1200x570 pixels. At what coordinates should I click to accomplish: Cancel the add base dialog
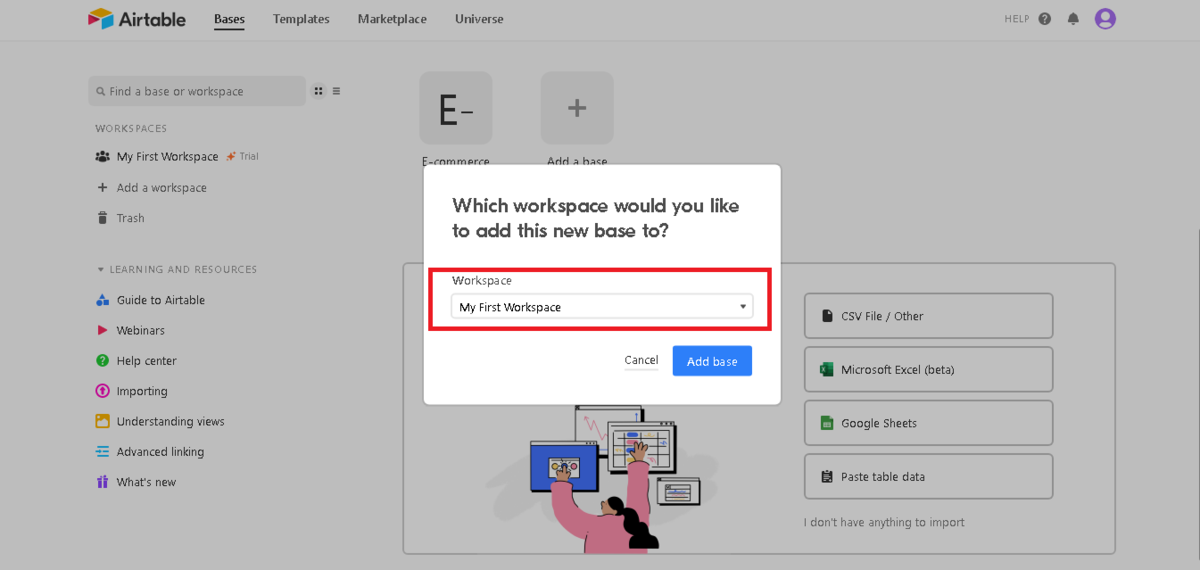[641, 361]
